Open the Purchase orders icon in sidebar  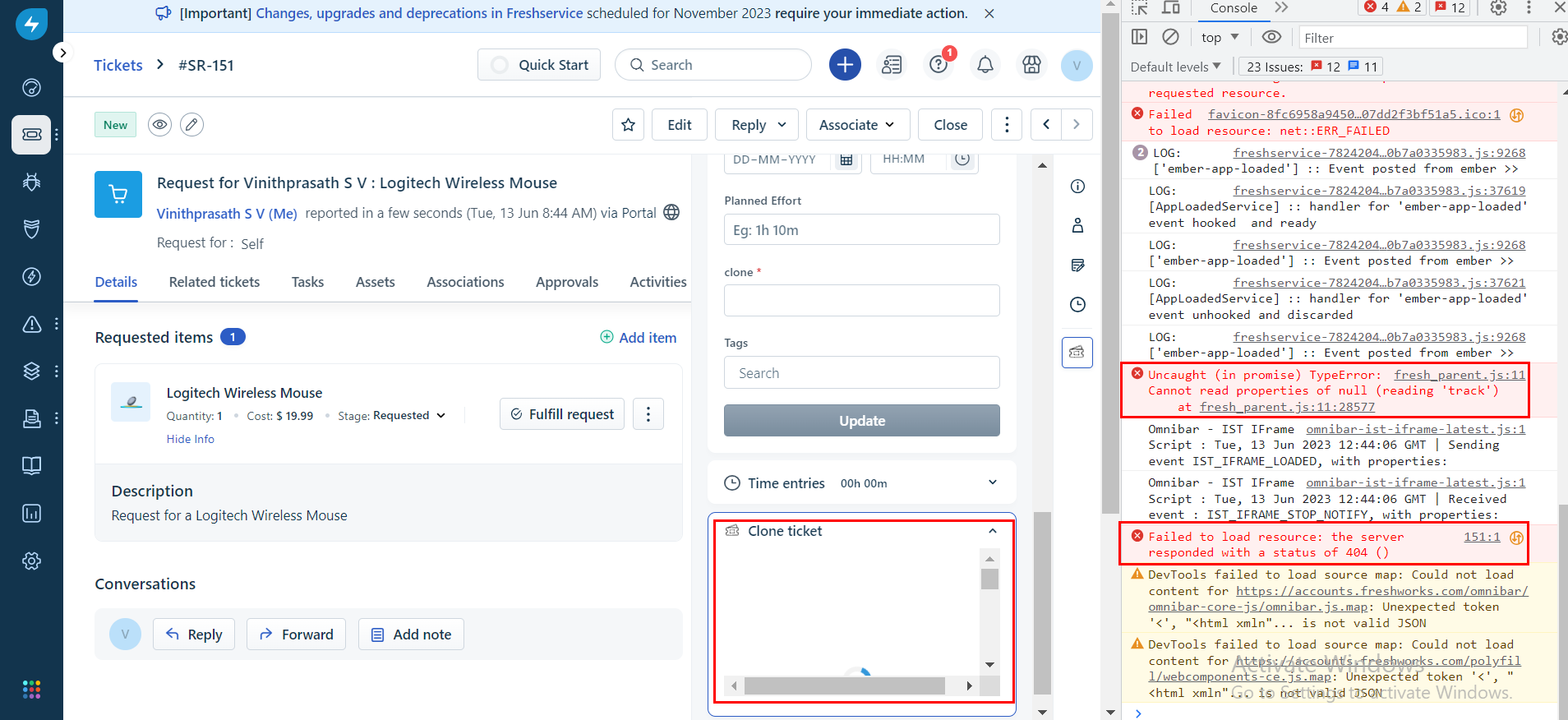pos(31,418)
